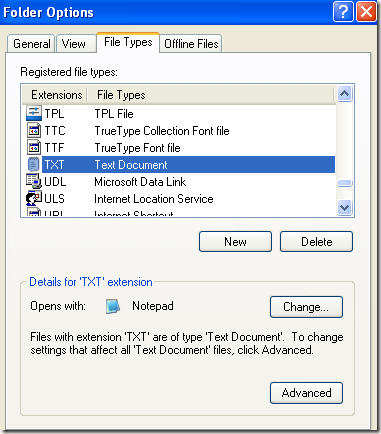Click the New button
This screenshot has width=381, height=434.
235,242
